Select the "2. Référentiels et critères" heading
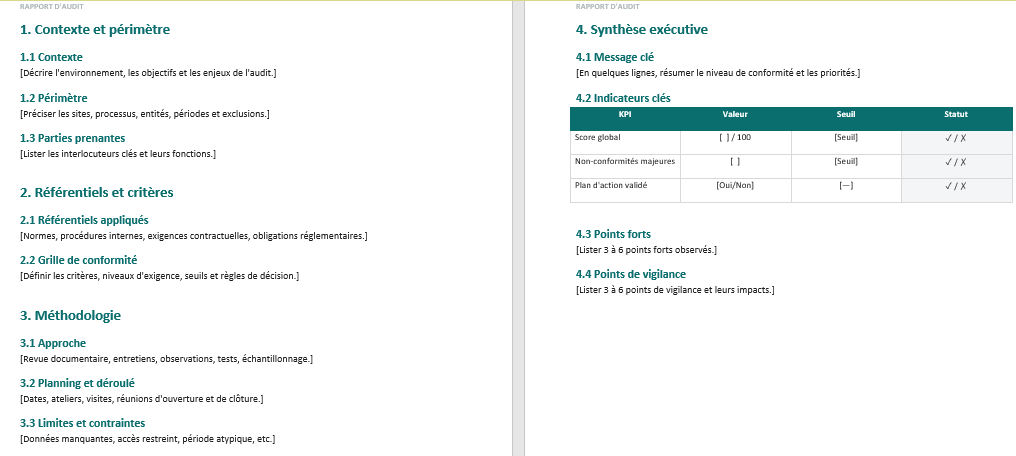Image resolution: width=1016 pixels, height=456 pixels. click(x=97, y=192)
